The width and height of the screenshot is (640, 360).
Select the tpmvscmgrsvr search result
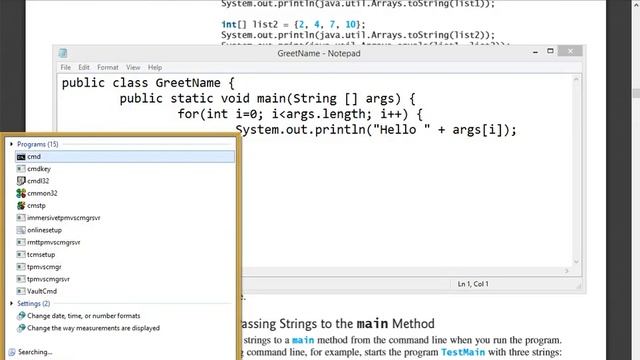coord(125,279)
